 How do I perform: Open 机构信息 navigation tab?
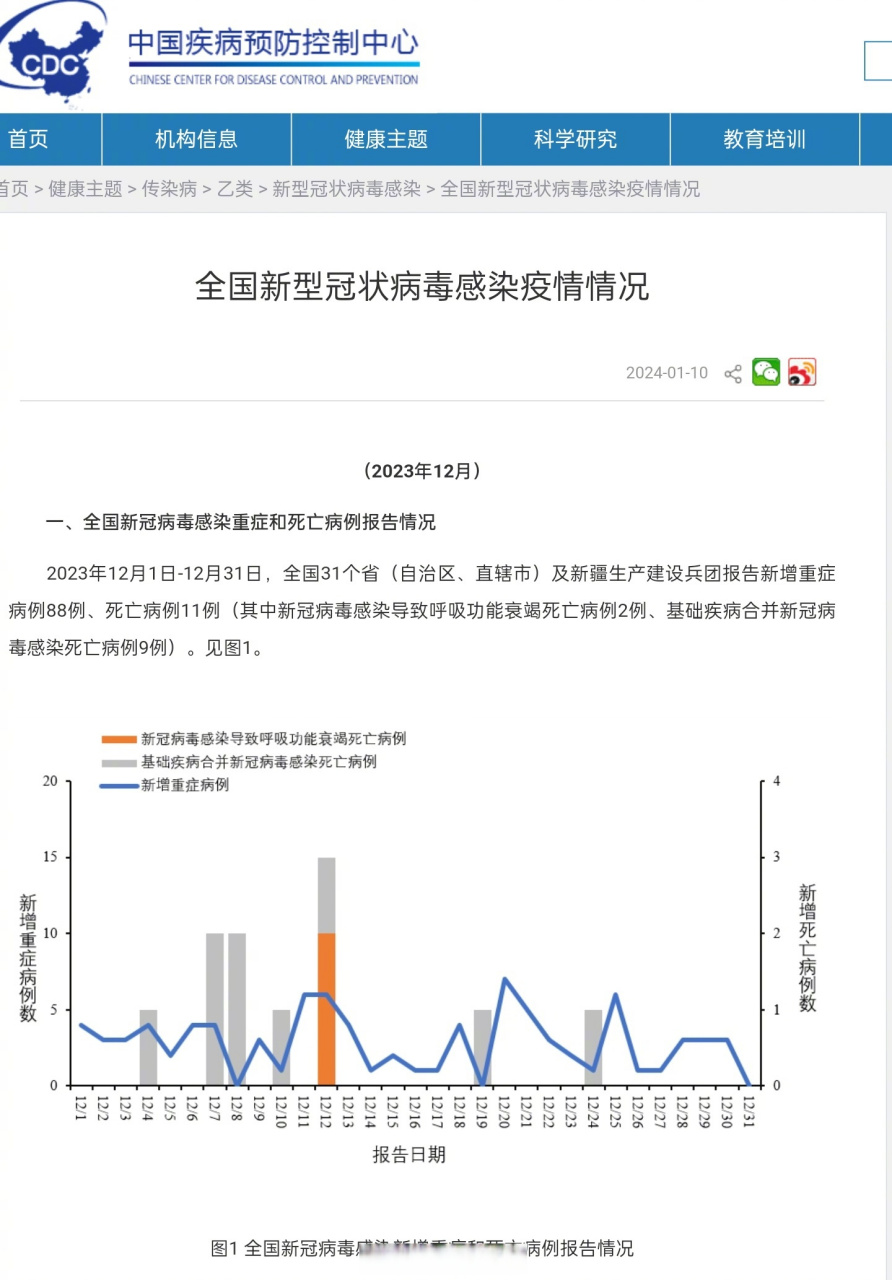tap(196, 139)
